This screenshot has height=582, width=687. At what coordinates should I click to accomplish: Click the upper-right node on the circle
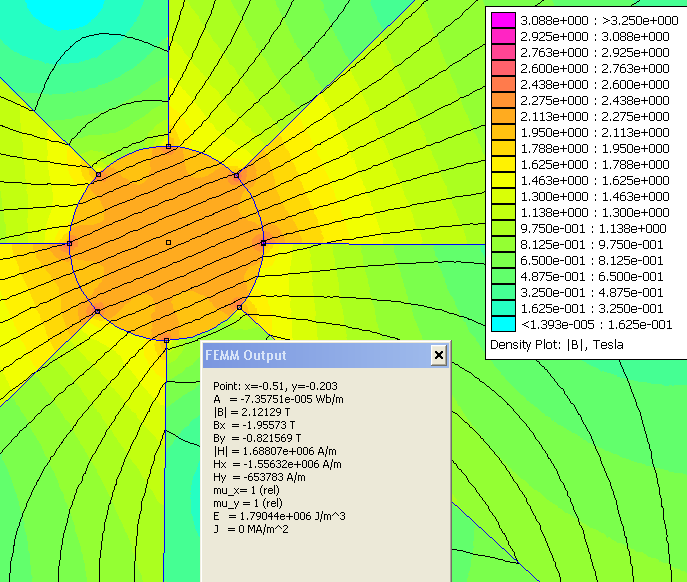pyautogui.click(x=237, y=175)
